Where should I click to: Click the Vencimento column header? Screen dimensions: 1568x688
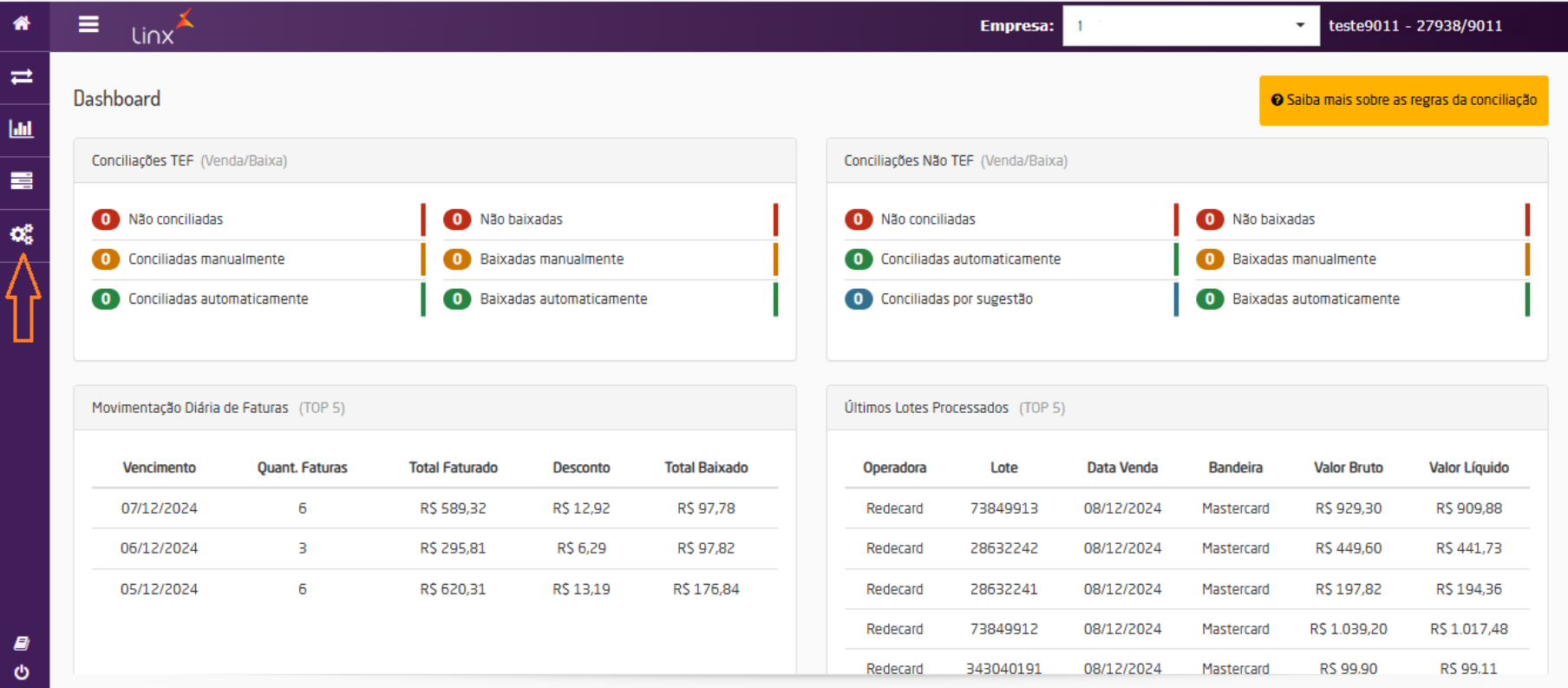tap(159, 468)
